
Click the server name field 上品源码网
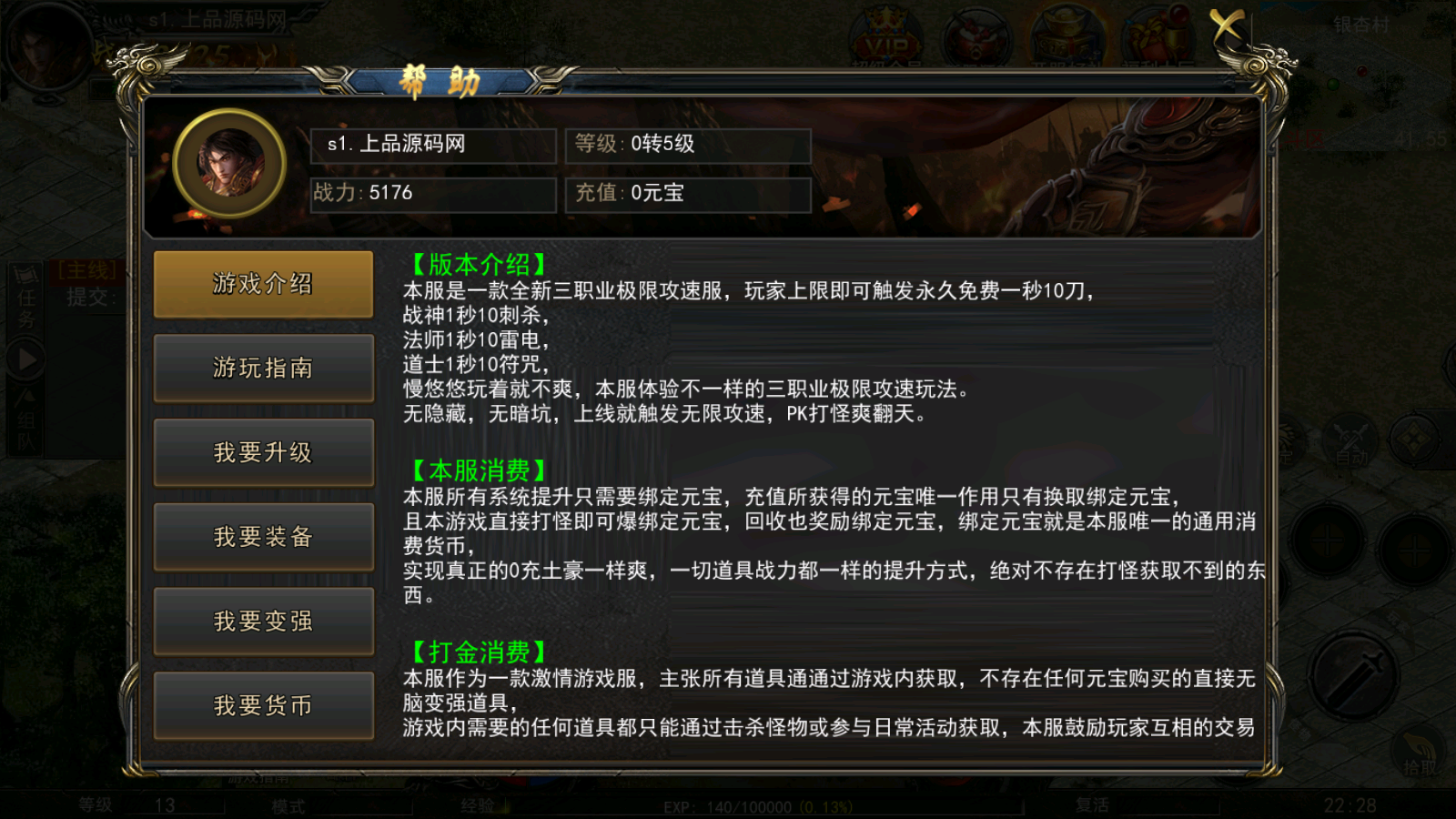pyautogui.click(x=433, y=145)
